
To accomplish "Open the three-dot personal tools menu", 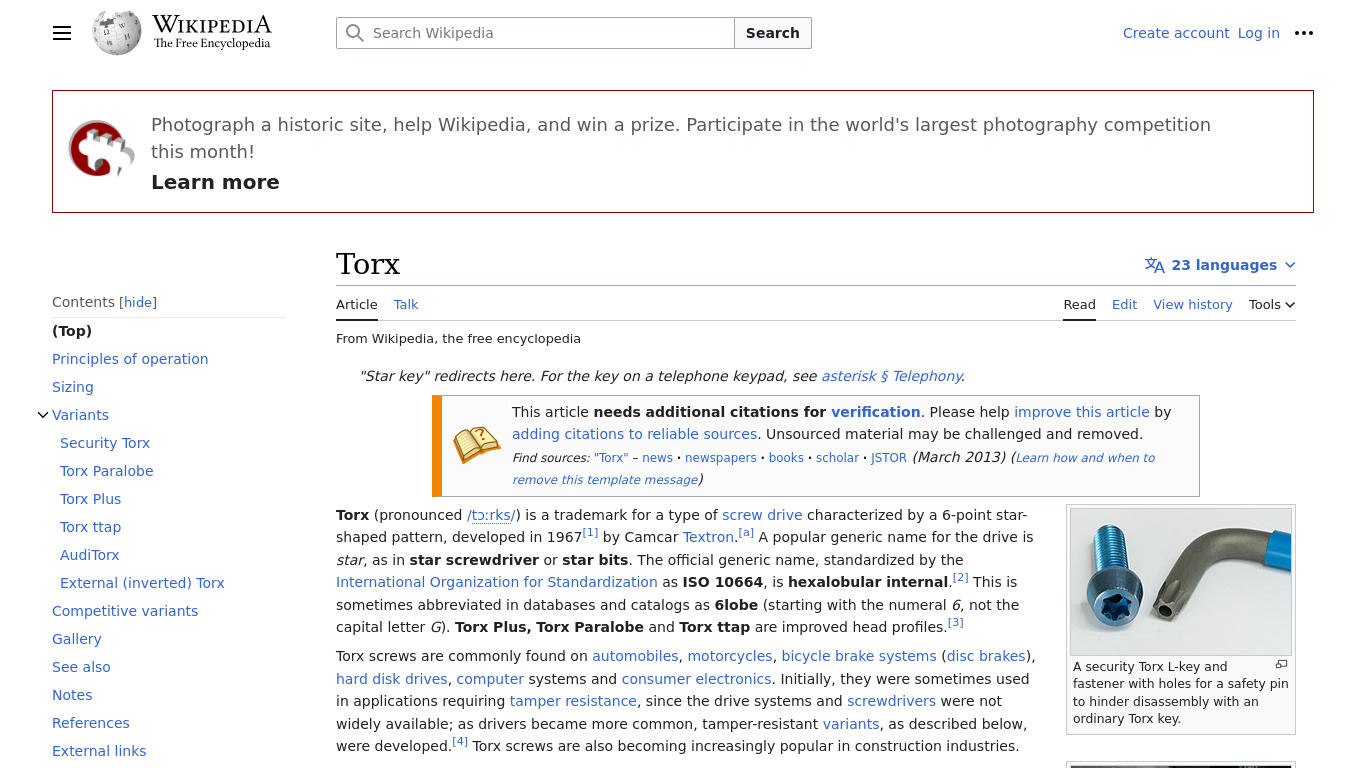I will tap(1304, 33).
